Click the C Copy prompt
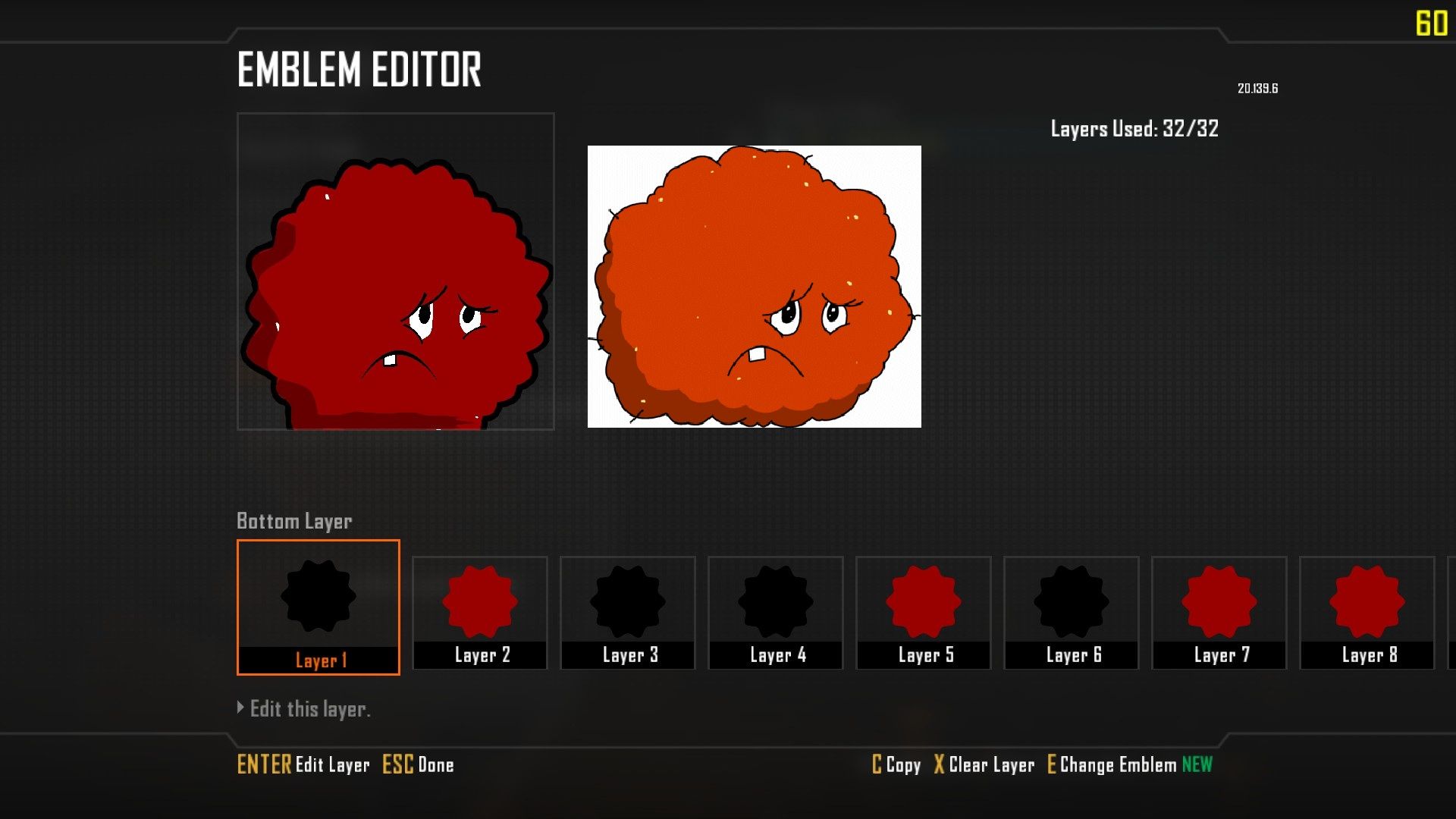 click(896, 764)
